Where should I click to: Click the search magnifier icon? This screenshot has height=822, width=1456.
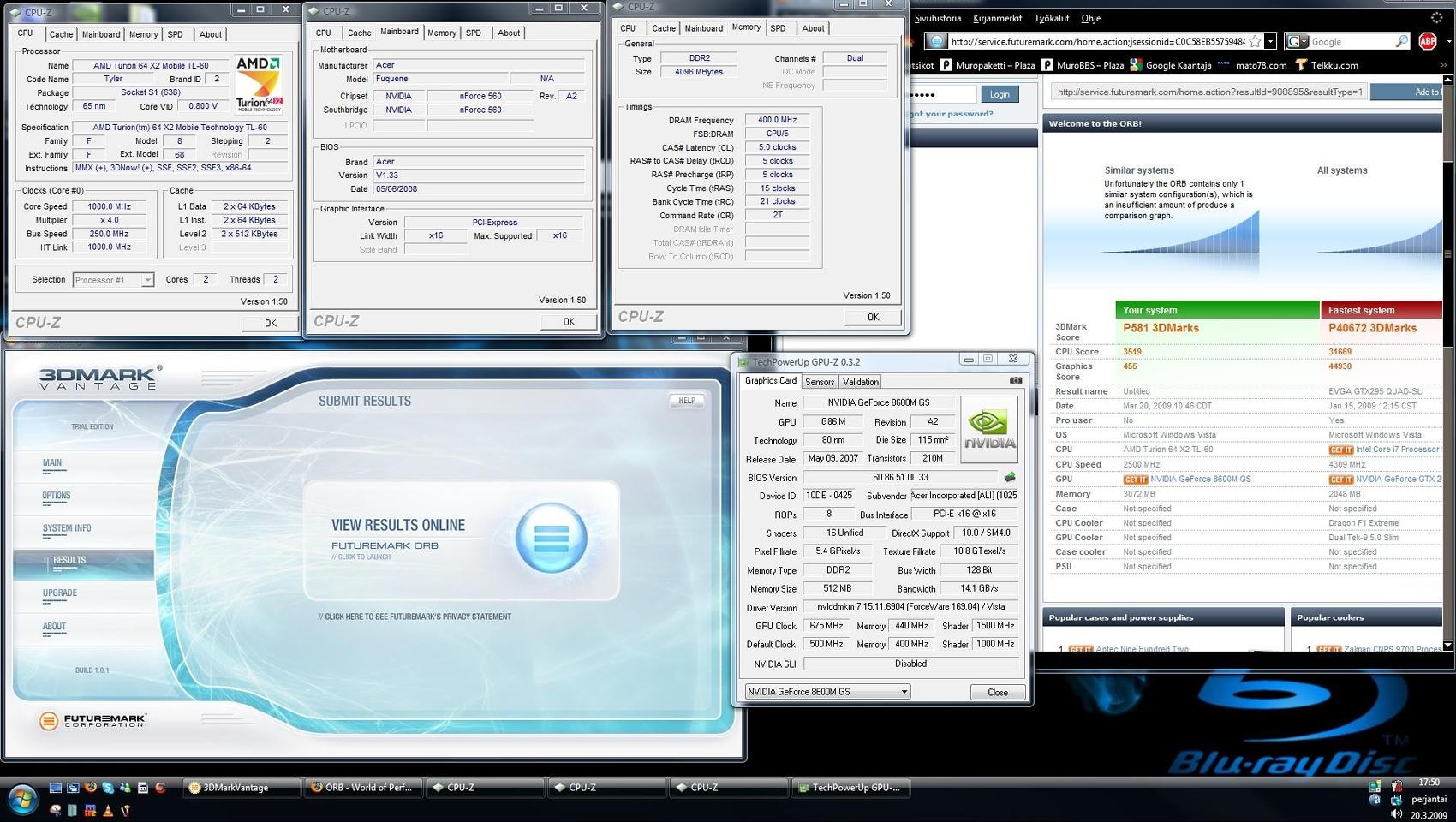coord(1401,41)
